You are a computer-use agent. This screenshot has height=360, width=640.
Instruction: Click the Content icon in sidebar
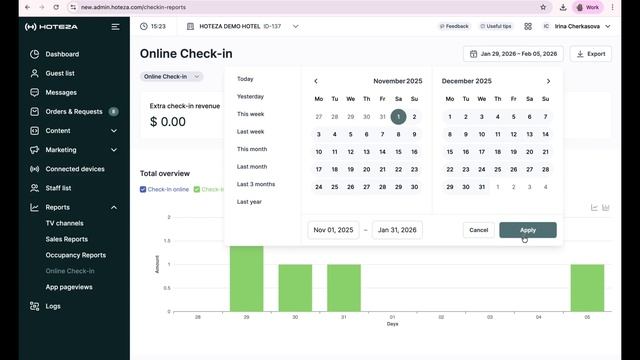pos(35,131)
